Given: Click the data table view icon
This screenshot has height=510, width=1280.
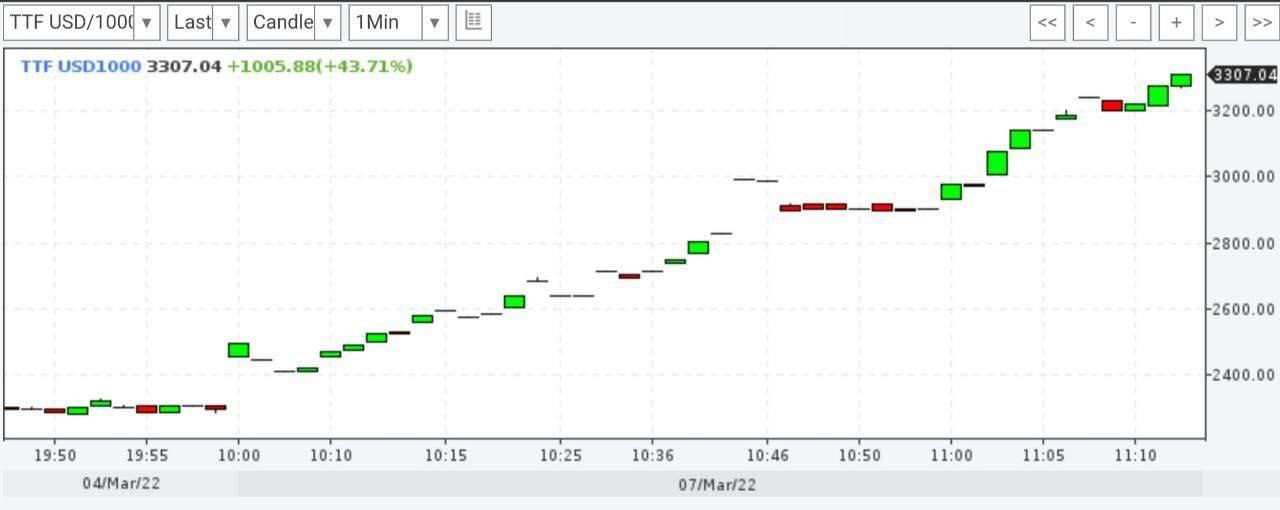Looking at the screenshot, I should [474, 22].
